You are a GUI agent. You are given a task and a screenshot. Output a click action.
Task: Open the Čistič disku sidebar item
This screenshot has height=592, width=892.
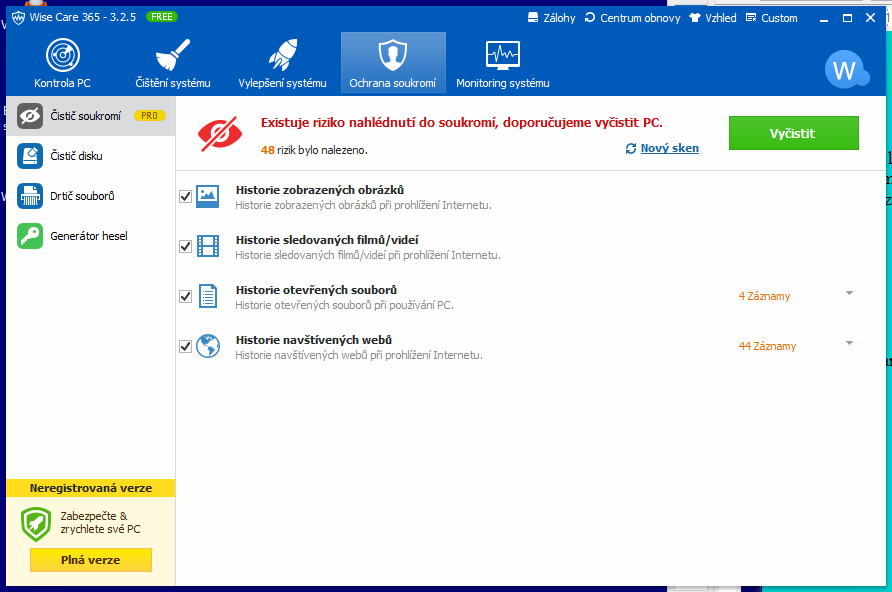91,156
